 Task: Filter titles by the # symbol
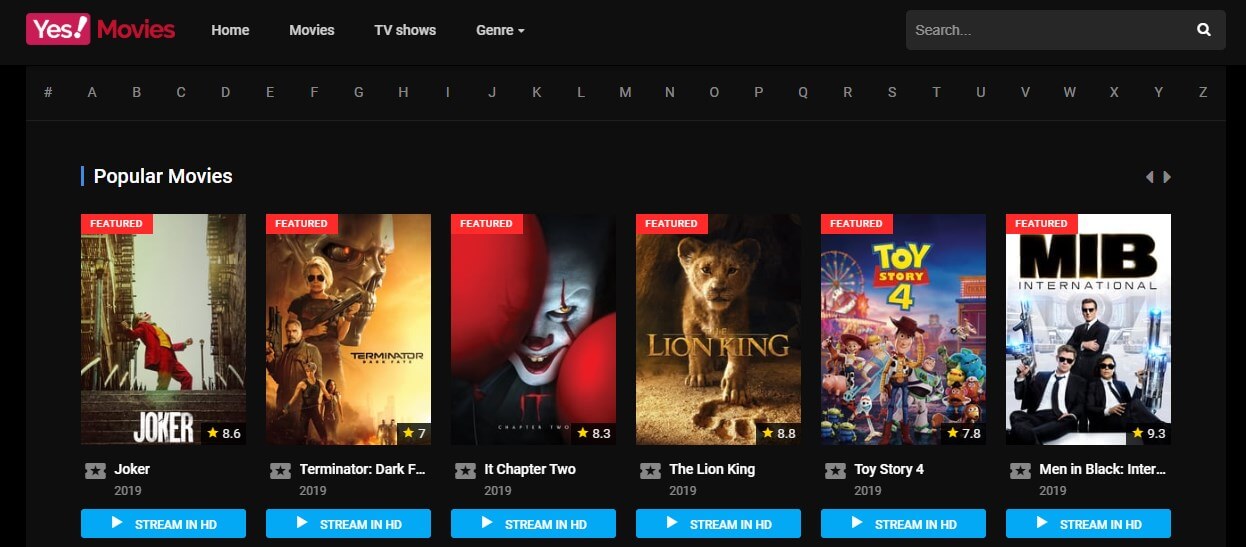(x=48, y=92)
